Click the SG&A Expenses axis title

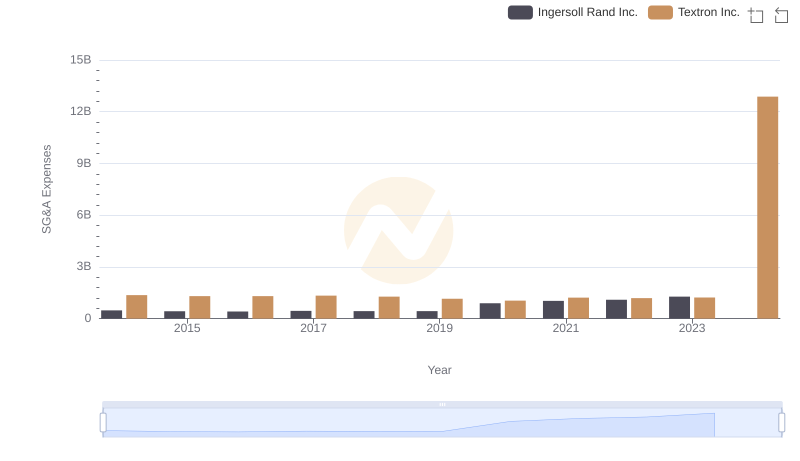(46, 189)
